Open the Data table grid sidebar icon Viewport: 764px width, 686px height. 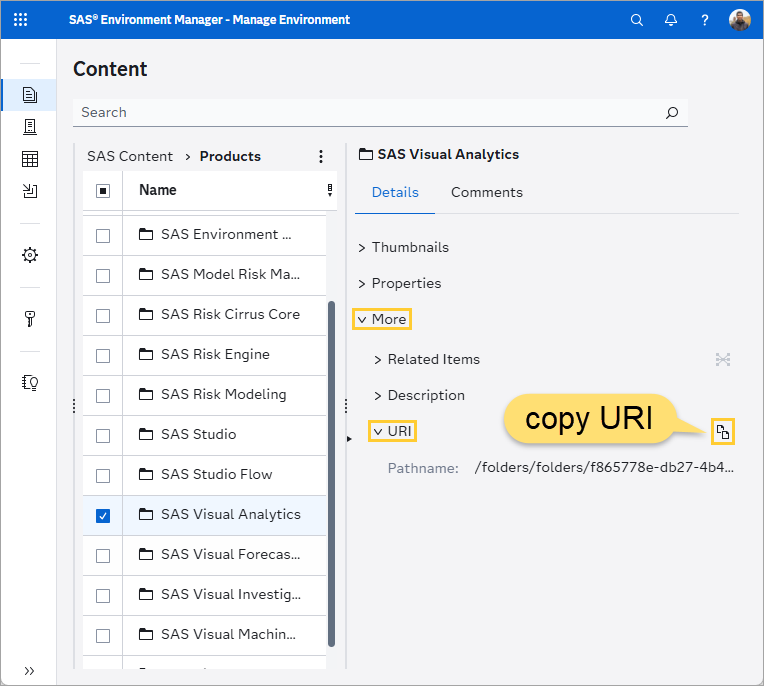coord(30,159)
